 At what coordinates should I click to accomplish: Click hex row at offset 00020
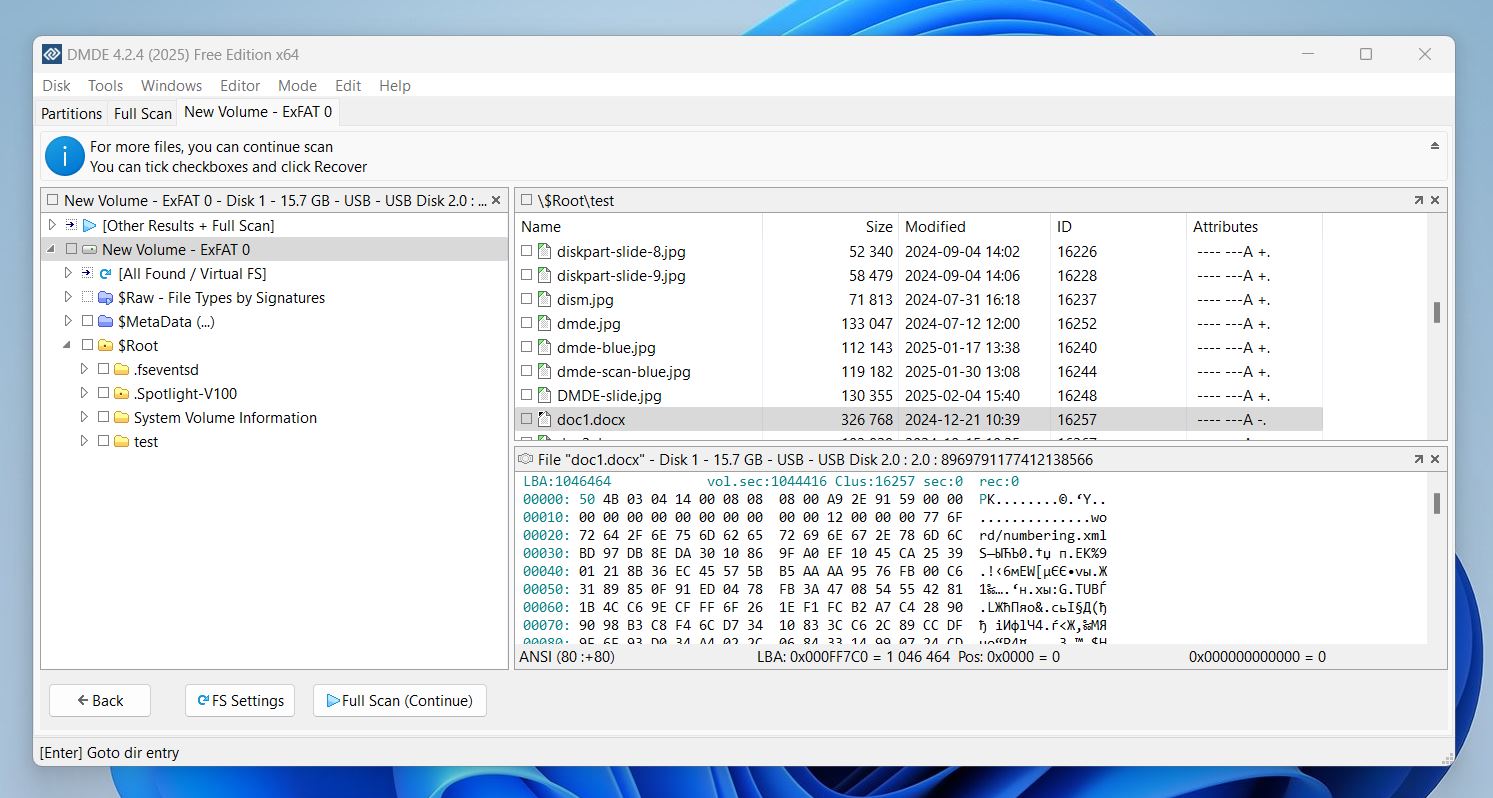click(815, 535)
